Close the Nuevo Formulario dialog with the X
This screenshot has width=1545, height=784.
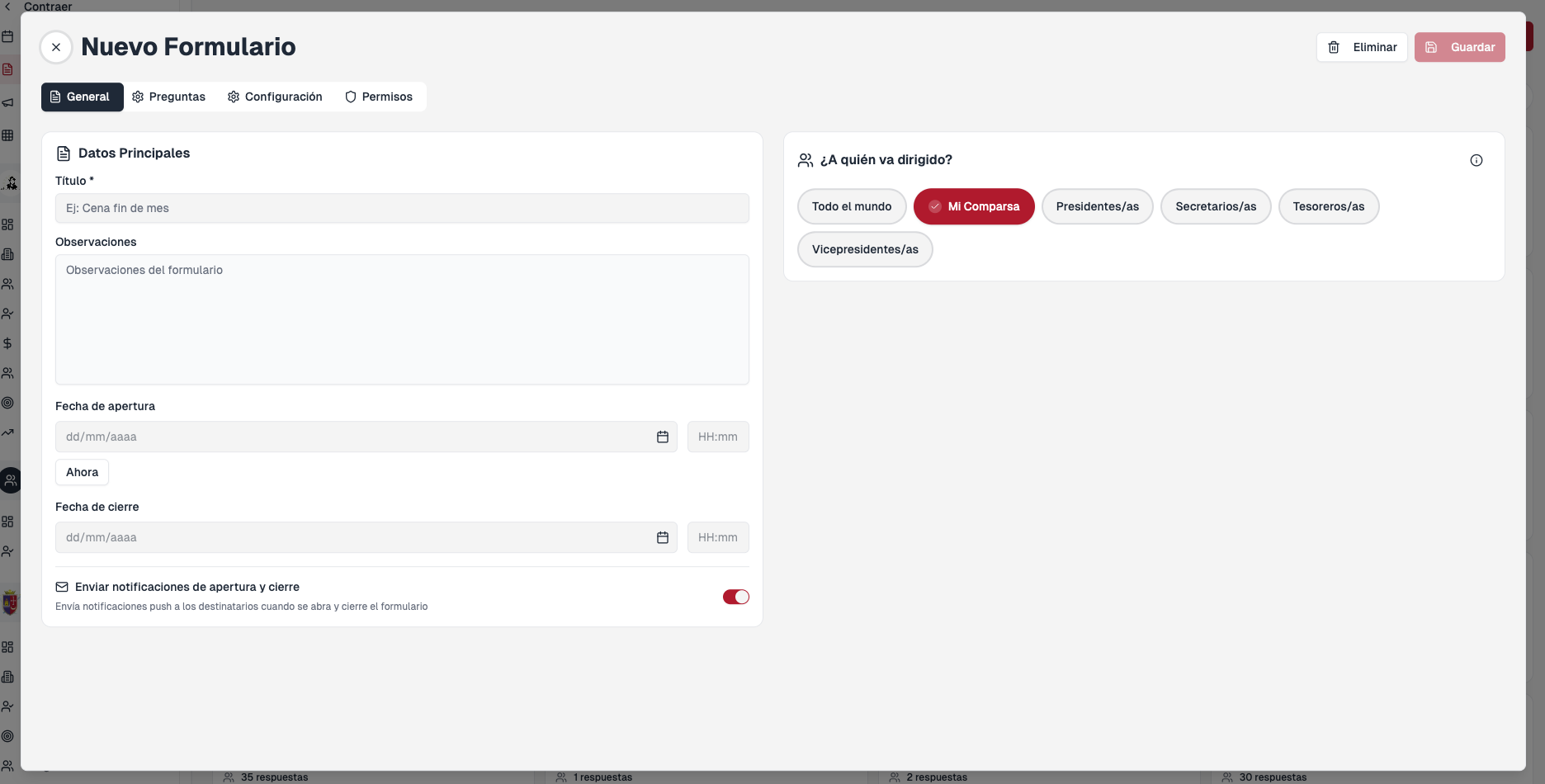(x=56, y=47)
